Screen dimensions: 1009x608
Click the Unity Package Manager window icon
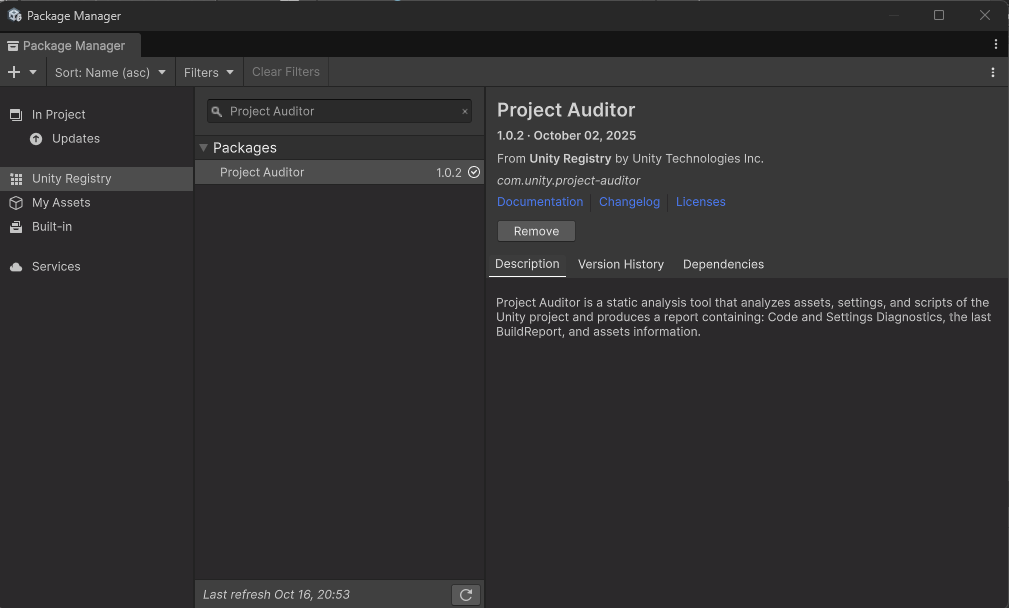click(x=15, y=15)
